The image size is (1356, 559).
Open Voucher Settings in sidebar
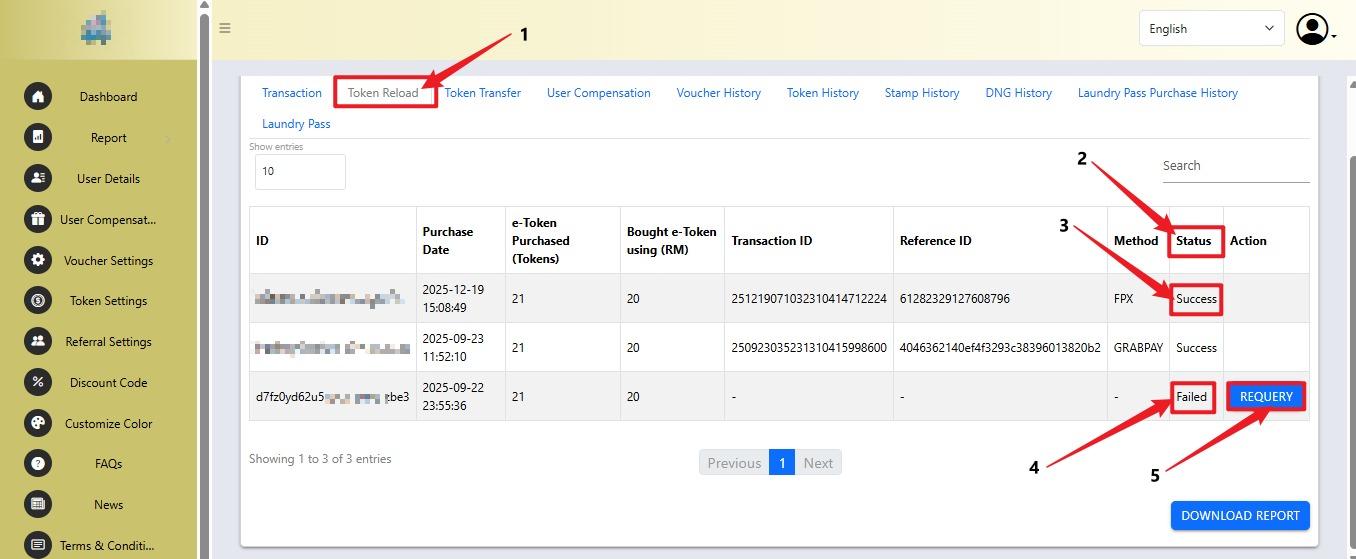pos(108,261)
